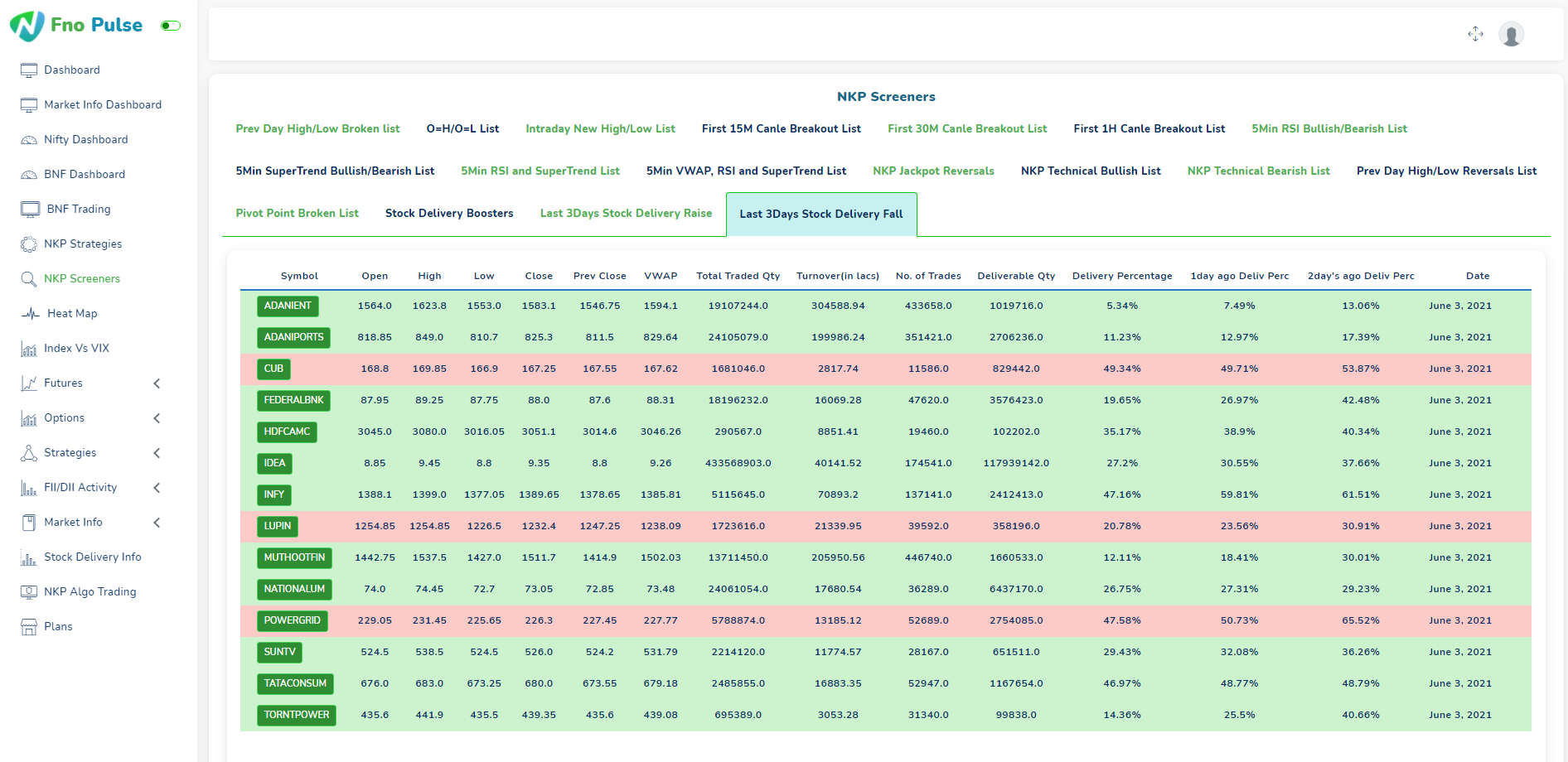Open the HDFCAMC symbol button
This screenshot has height=762, width=1568.
(287, 432)
